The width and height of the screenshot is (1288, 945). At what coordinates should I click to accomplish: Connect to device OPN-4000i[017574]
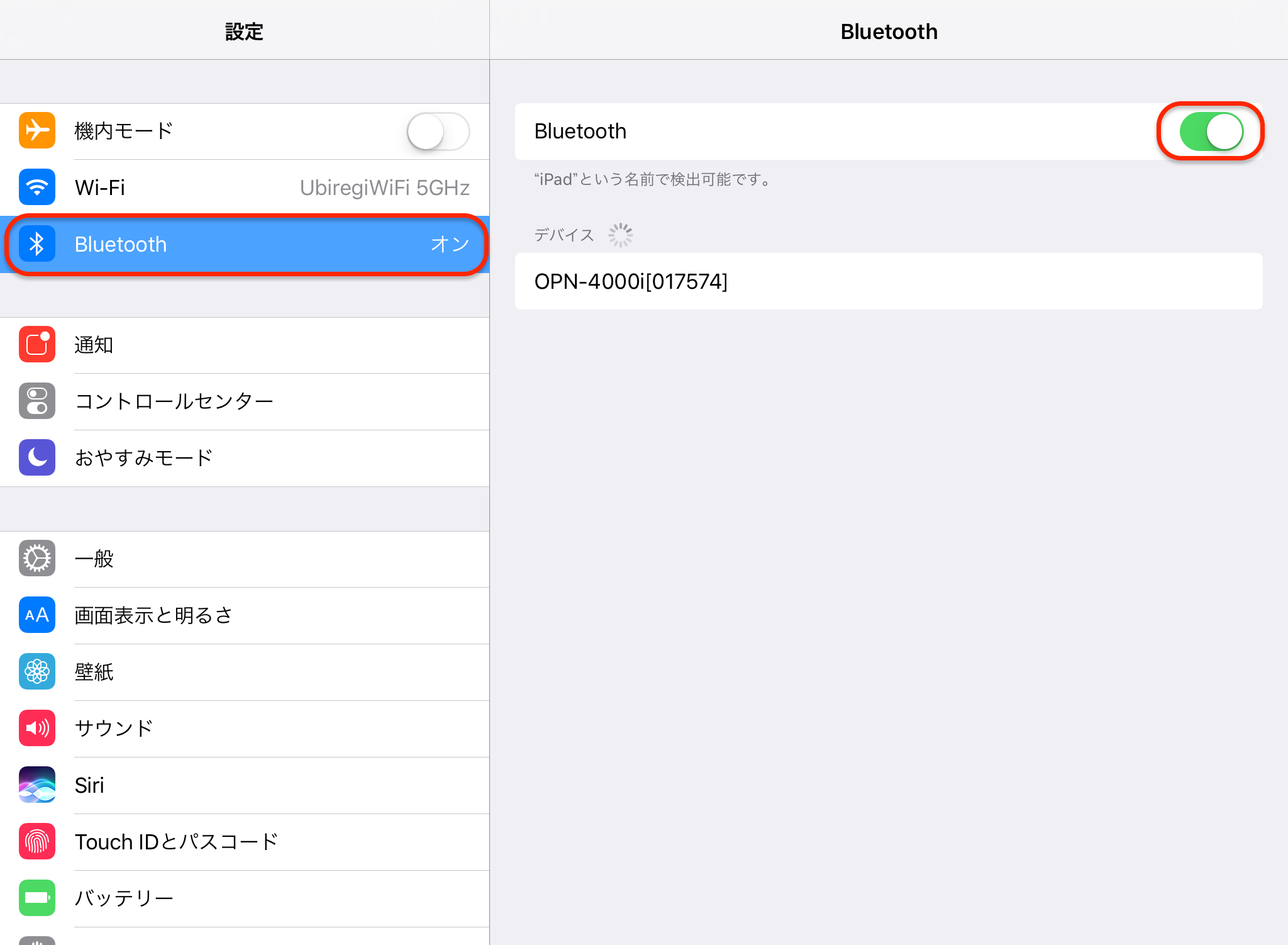[889, 281]
